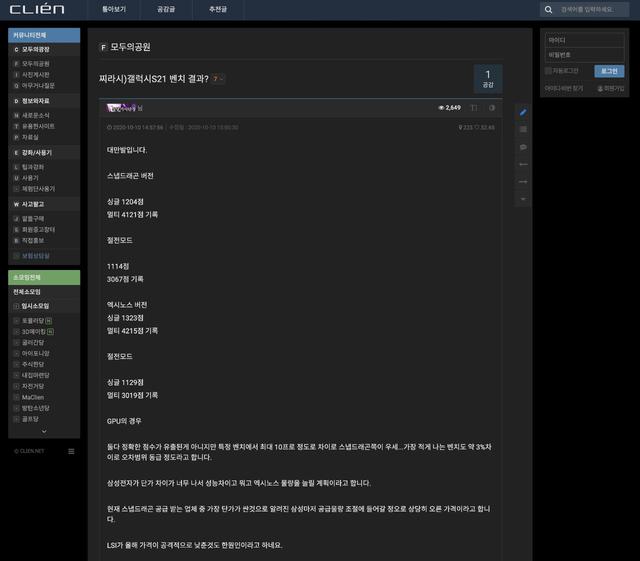
Task: Click the rightmost icon in author bar
Action: (492, 108)
